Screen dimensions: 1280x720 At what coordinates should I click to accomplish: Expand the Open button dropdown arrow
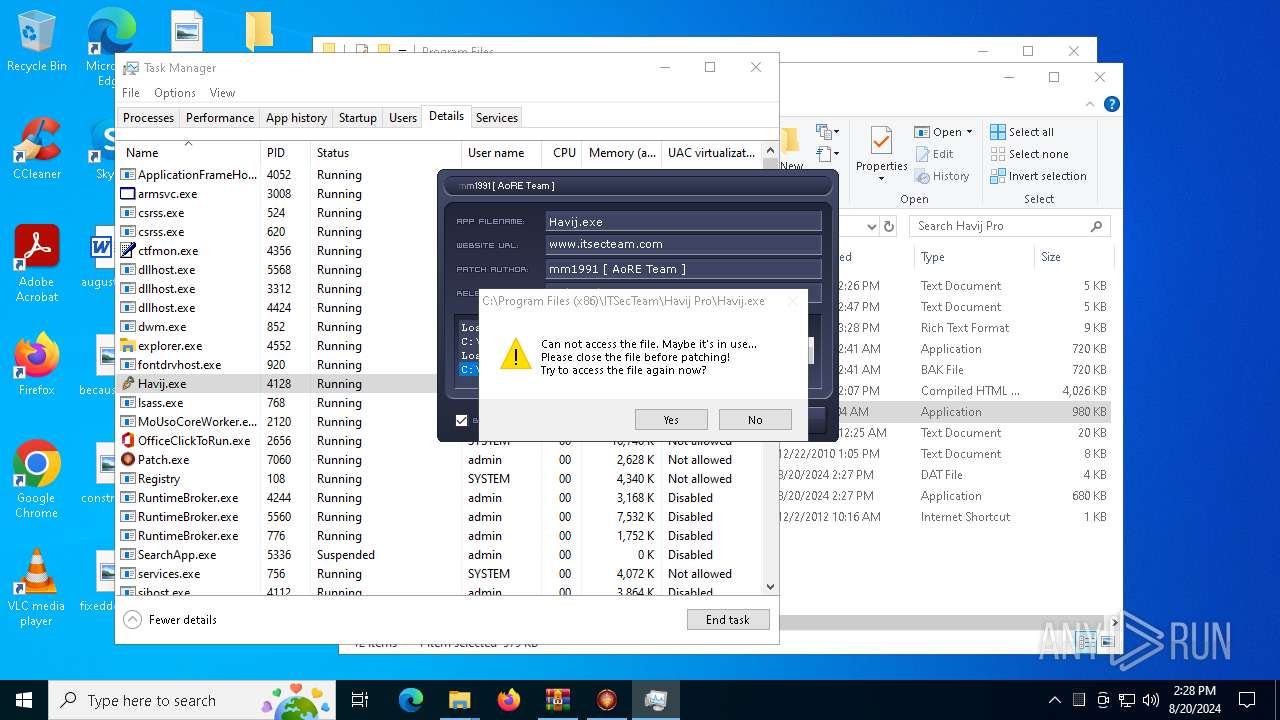969,132
